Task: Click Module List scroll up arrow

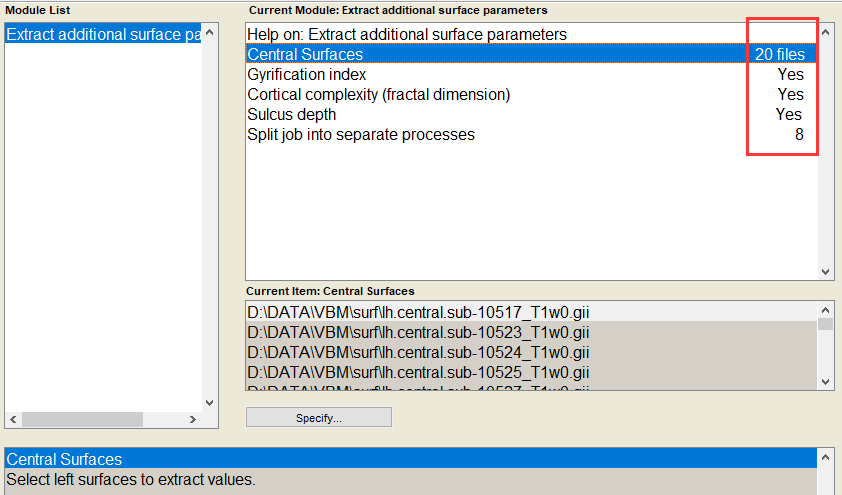Action: (209, 32)
